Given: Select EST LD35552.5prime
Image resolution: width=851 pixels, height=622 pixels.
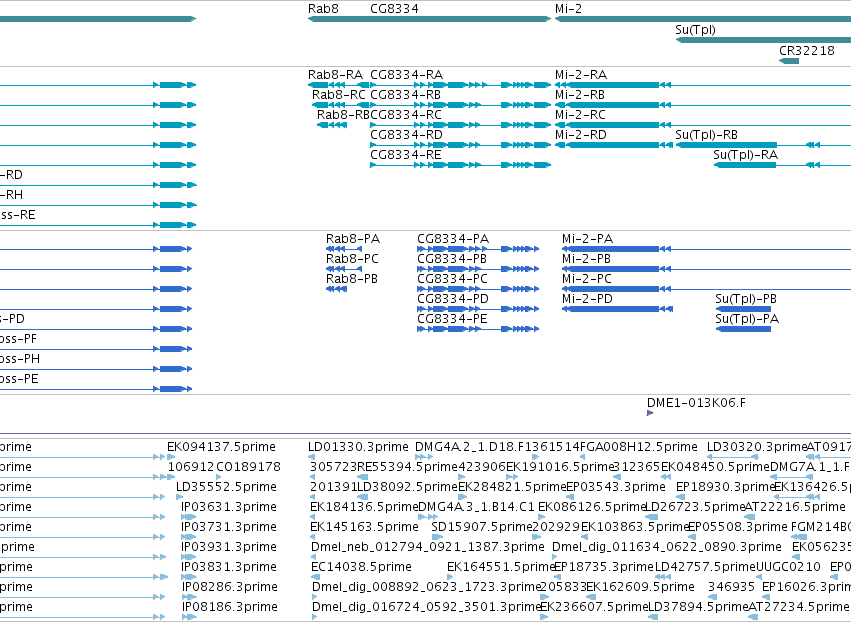Looking at the screenshot, I should point(226,487).
